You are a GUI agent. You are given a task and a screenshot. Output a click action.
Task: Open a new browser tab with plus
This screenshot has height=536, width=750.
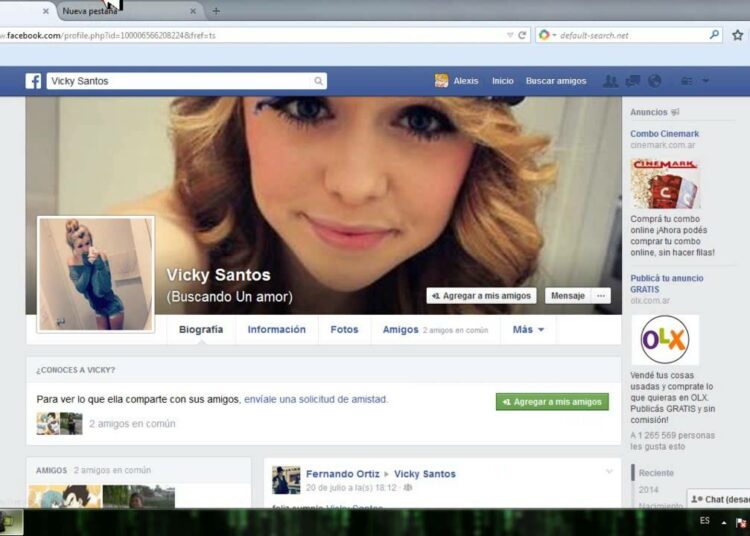pyautogui.click(x=216, y=11)
